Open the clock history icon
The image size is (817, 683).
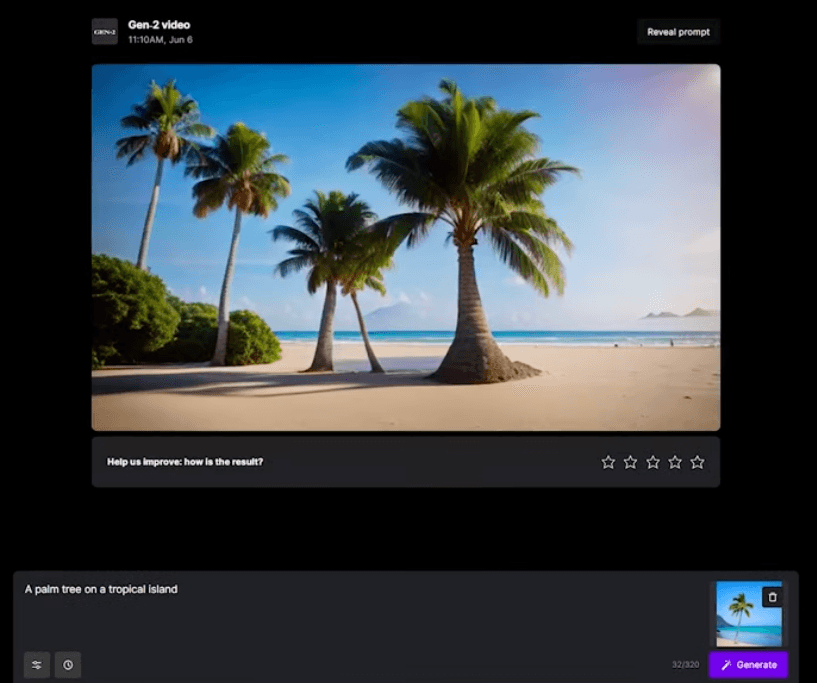tap(68, 665)
